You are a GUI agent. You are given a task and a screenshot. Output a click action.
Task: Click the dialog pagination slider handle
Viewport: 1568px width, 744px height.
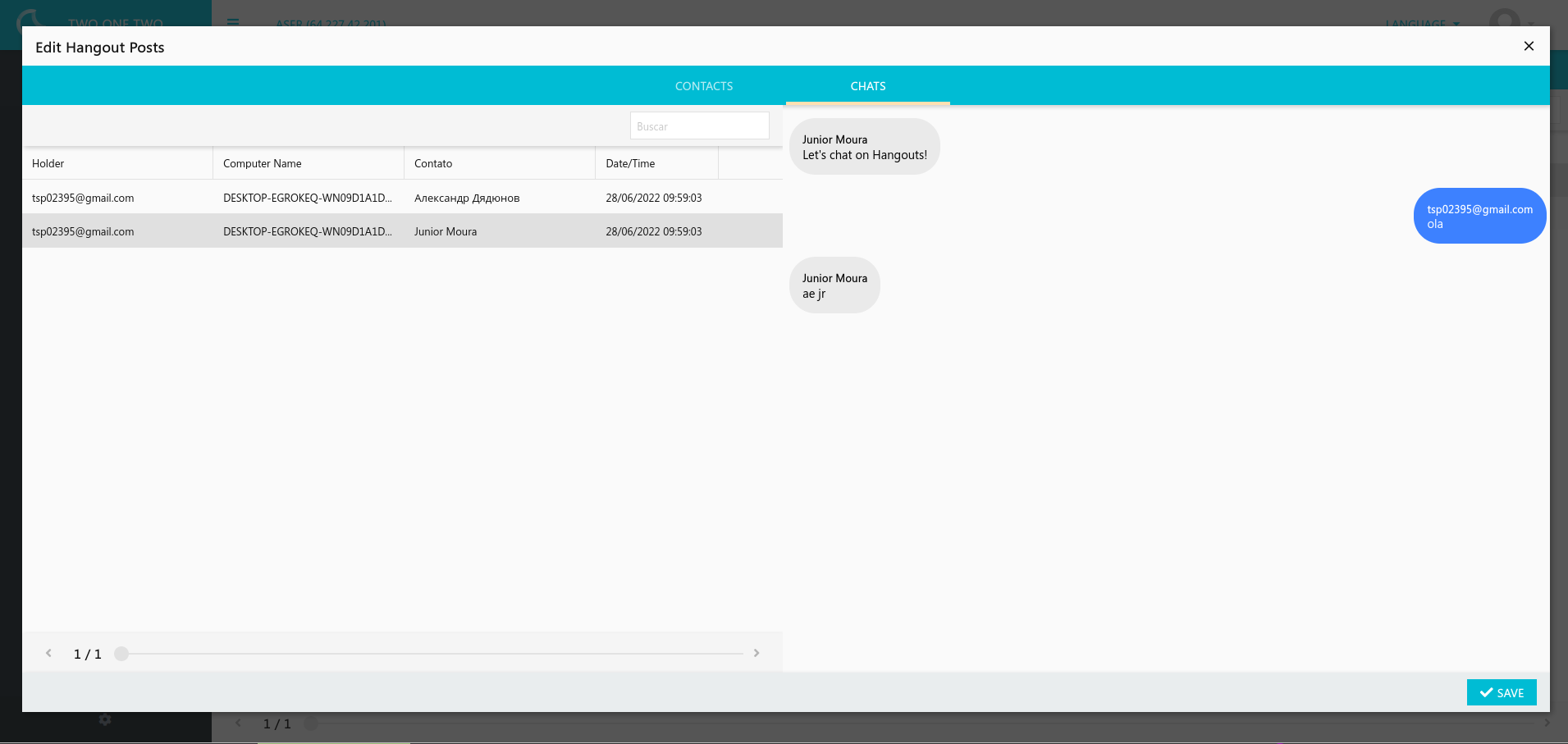click(121, 654)
